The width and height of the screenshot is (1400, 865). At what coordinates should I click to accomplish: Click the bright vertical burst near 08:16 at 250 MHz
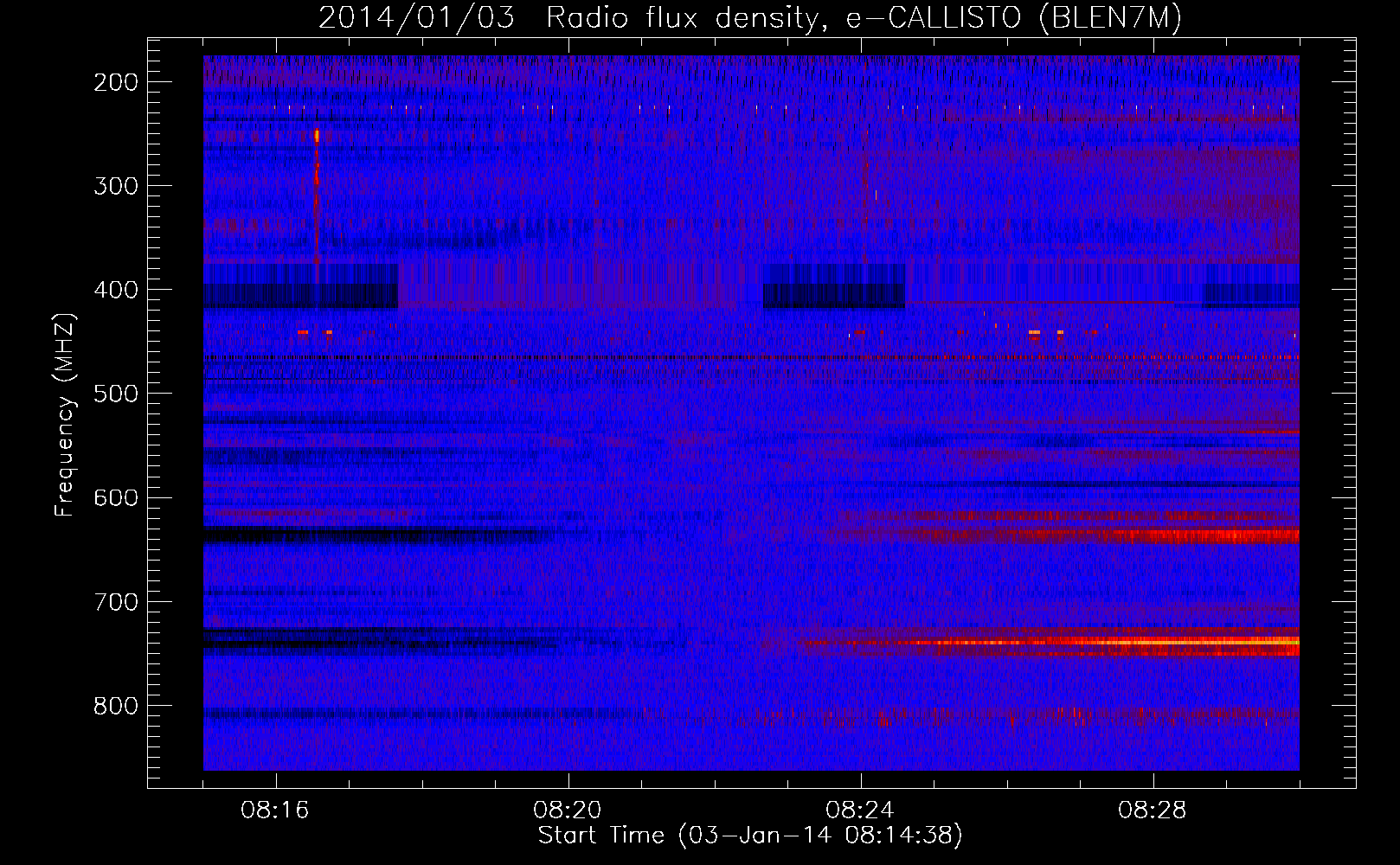pyautogui.click(x=317, y=136)
